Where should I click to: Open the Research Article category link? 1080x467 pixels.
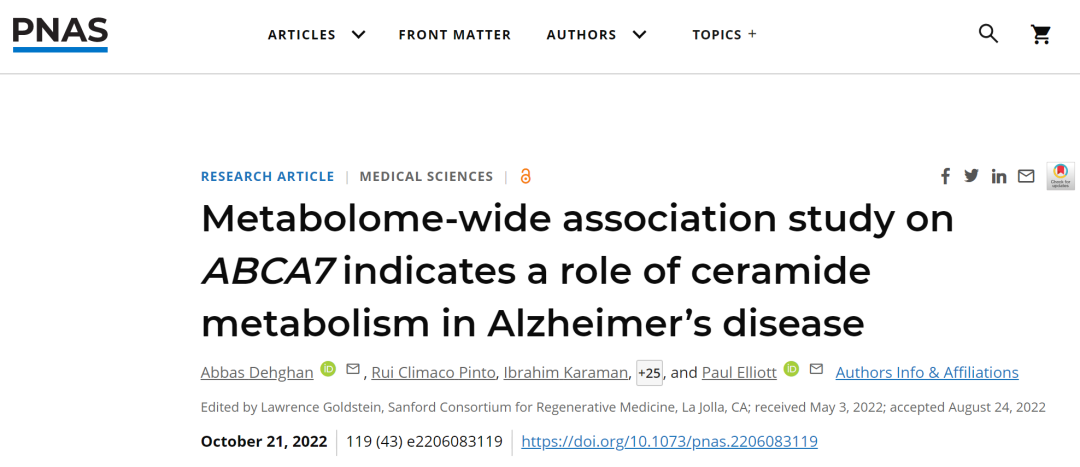tap(267, 176)
